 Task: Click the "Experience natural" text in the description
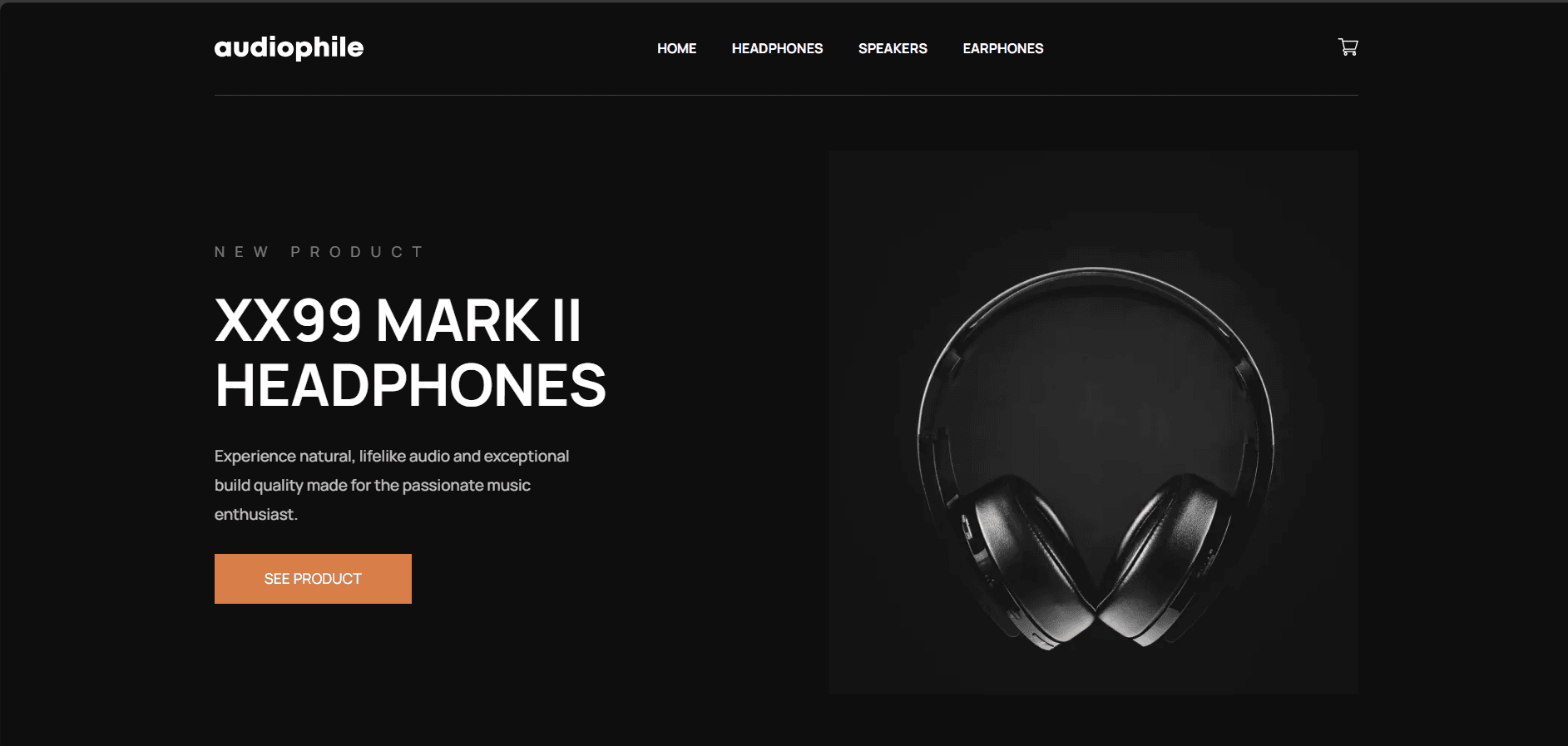(x=284, y=456)
